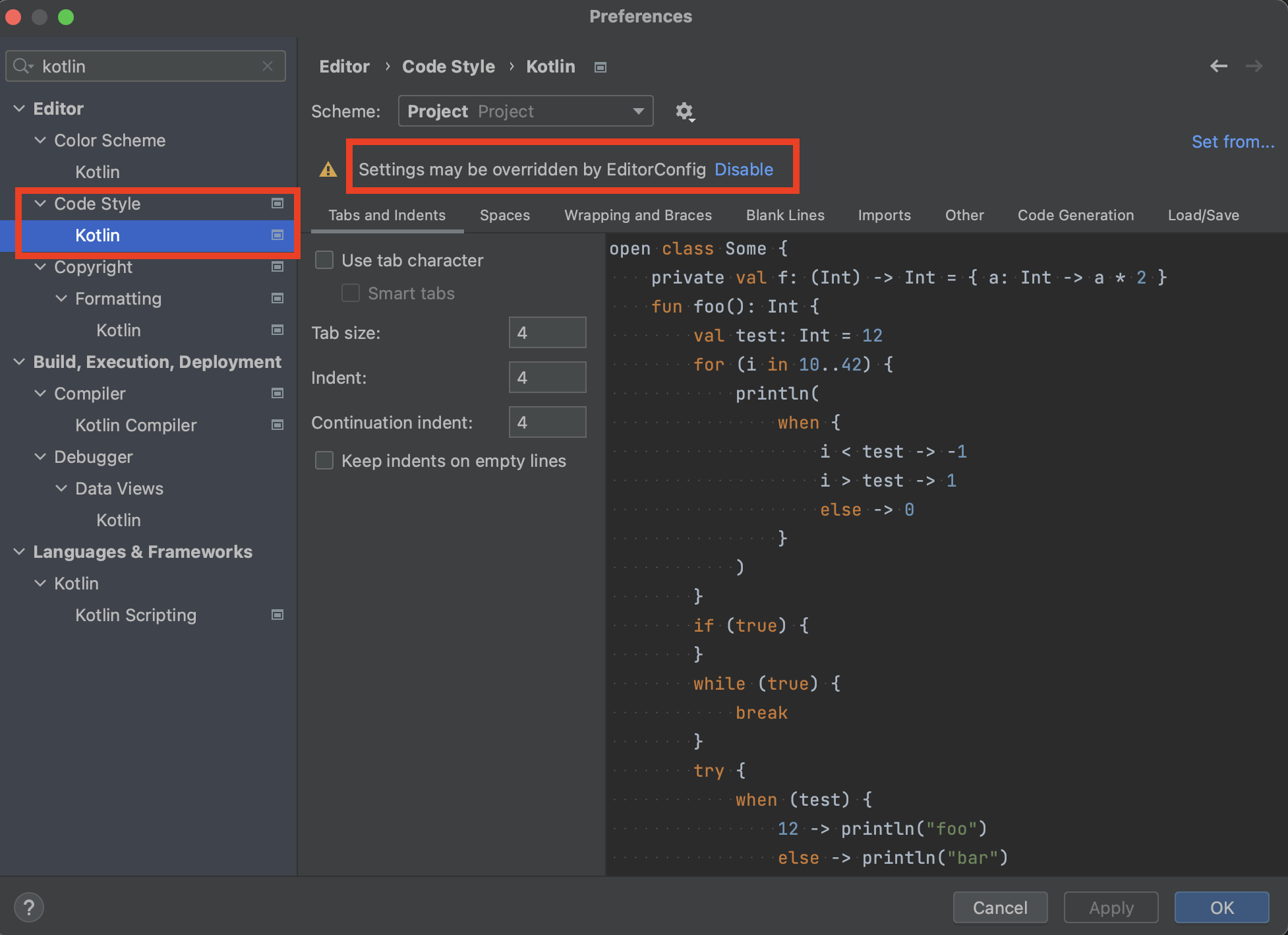This screenshot has width=1288, height=935.
Task: Click 'open class Some' preview line
Action: point(699,249)
